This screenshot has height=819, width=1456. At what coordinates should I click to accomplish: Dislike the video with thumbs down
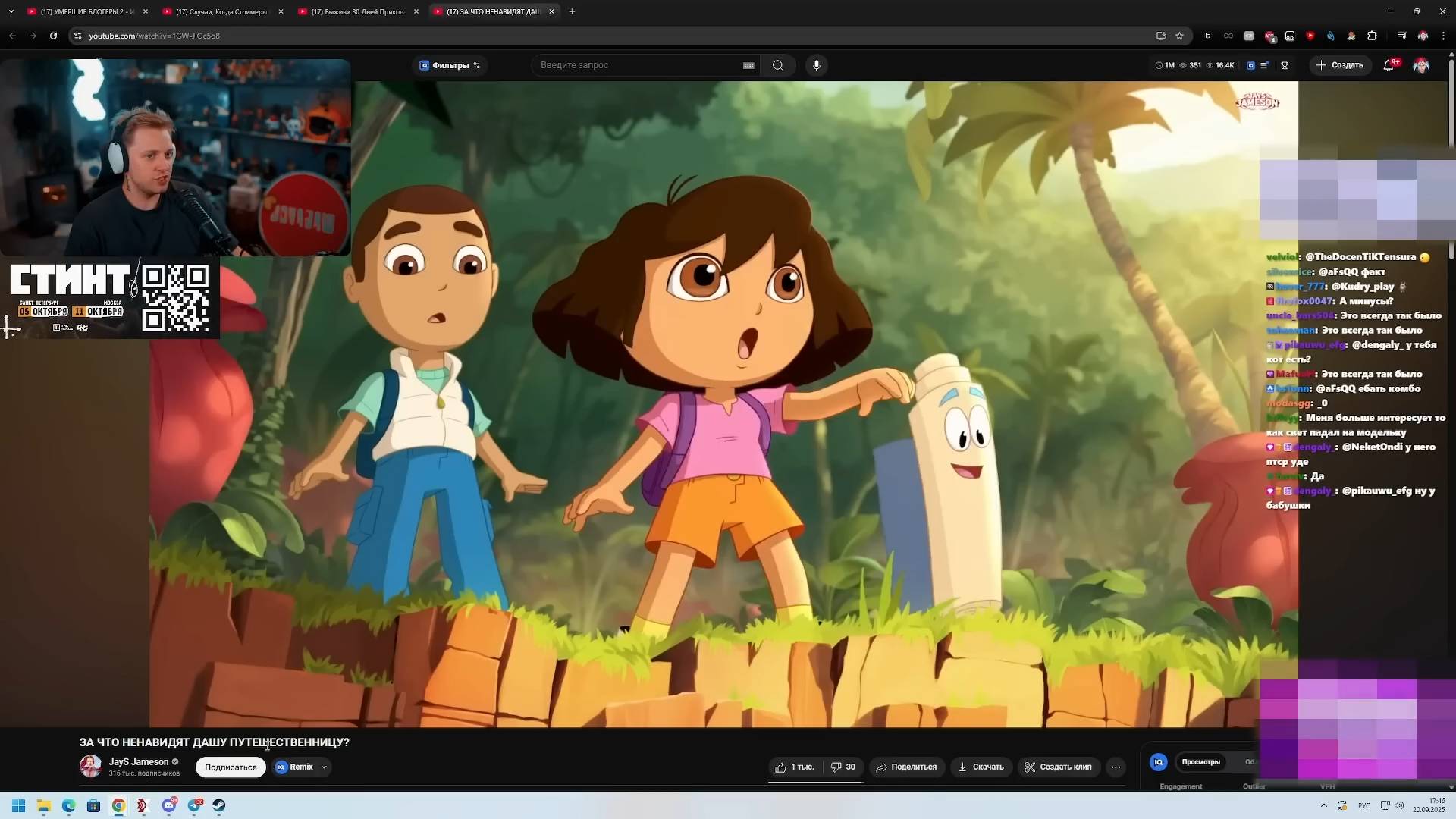[x=843, y=767]
